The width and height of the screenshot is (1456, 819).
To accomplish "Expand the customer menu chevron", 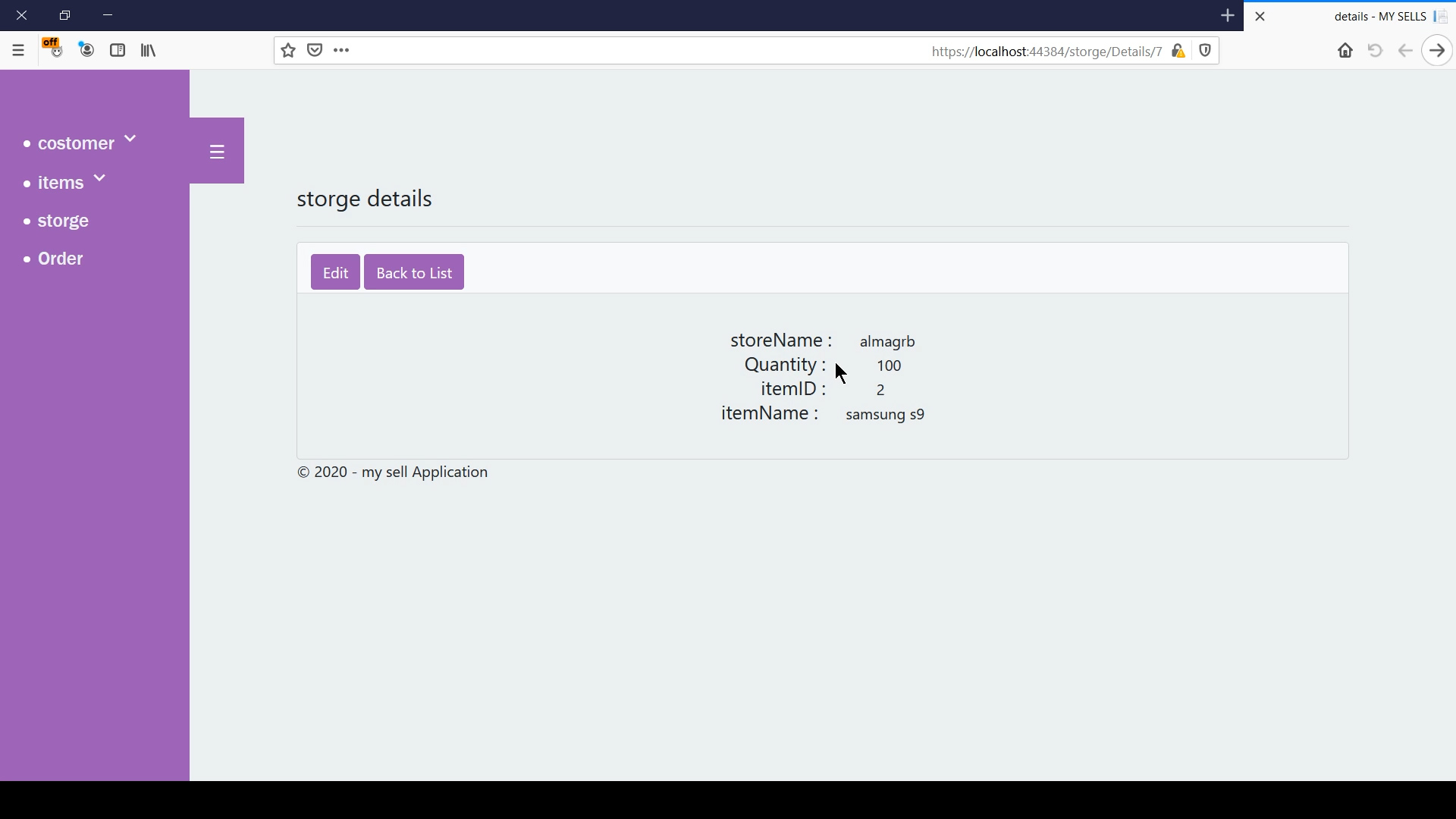I will point(130,139).
